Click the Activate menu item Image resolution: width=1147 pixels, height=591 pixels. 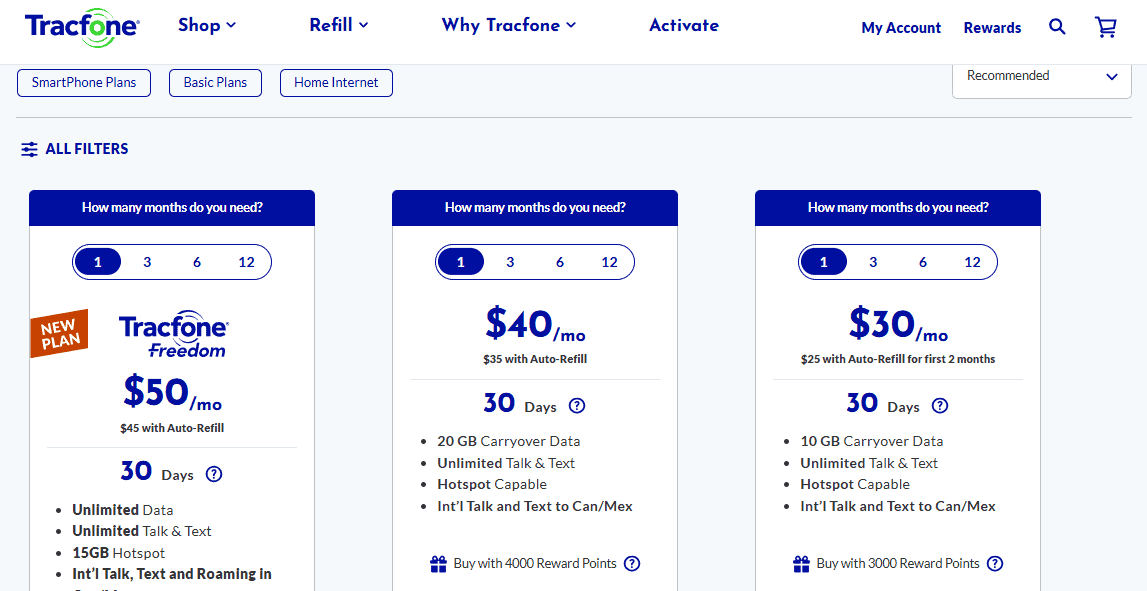click(684, 25)
